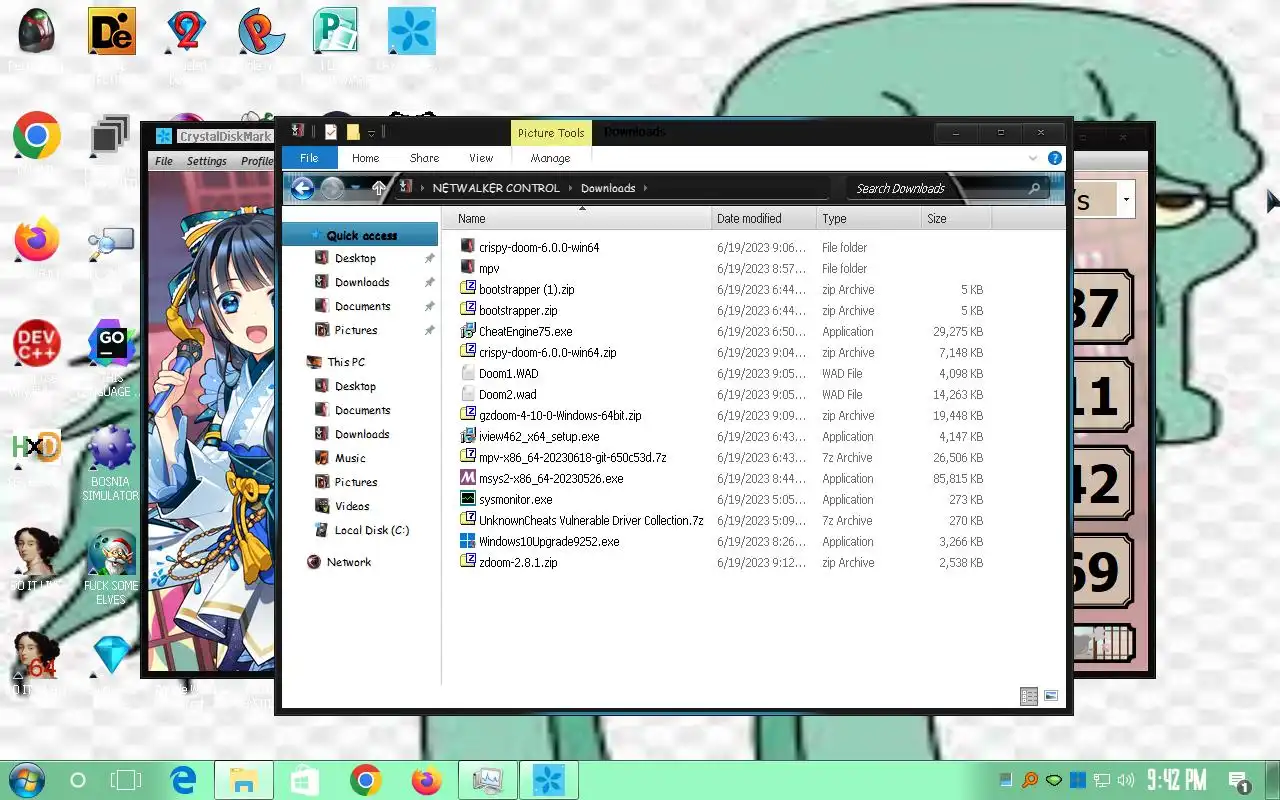Open the system monitor taskbar button

pos(488,780)
